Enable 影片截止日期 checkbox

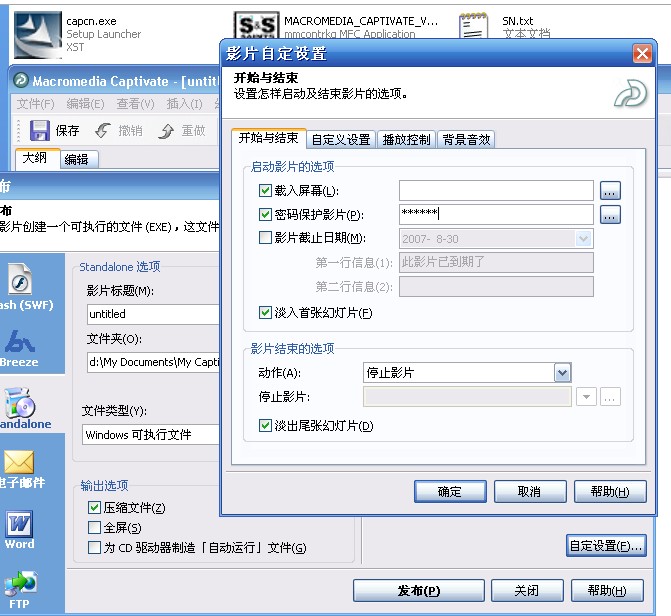click(265, 238)
